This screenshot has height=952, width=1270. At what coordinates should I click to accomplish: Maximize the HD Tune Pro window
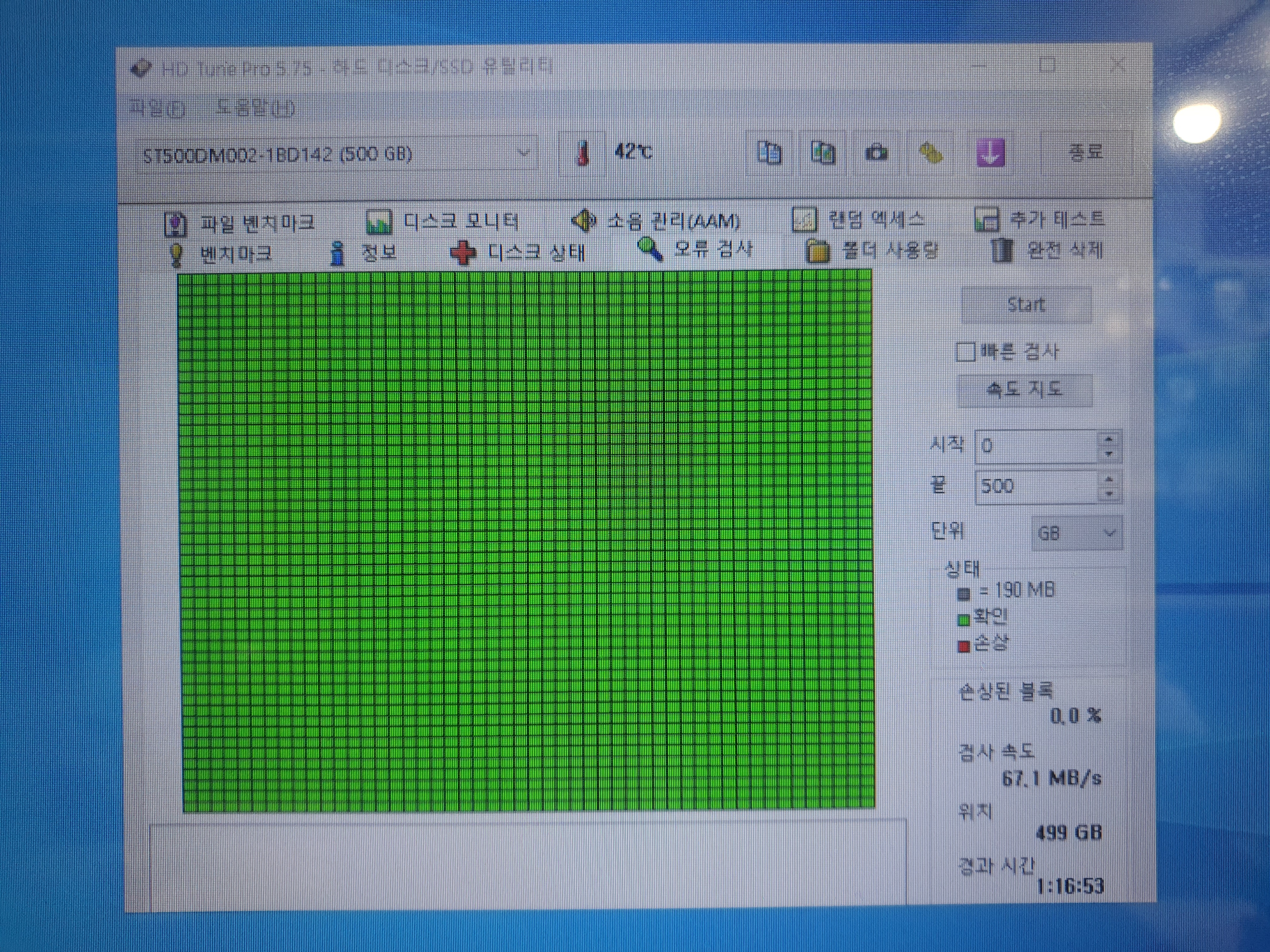(x=1048, y=65)
